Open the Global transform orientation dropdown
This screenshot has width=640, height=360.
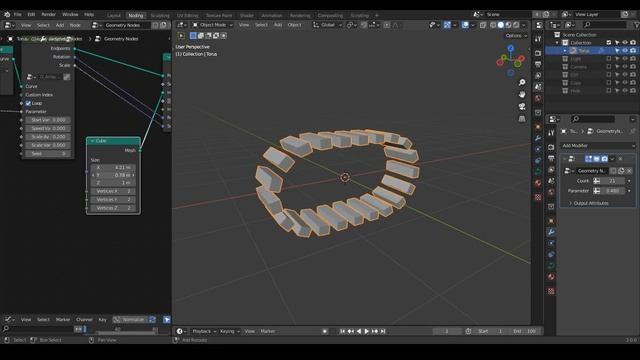tap(327, 25)
